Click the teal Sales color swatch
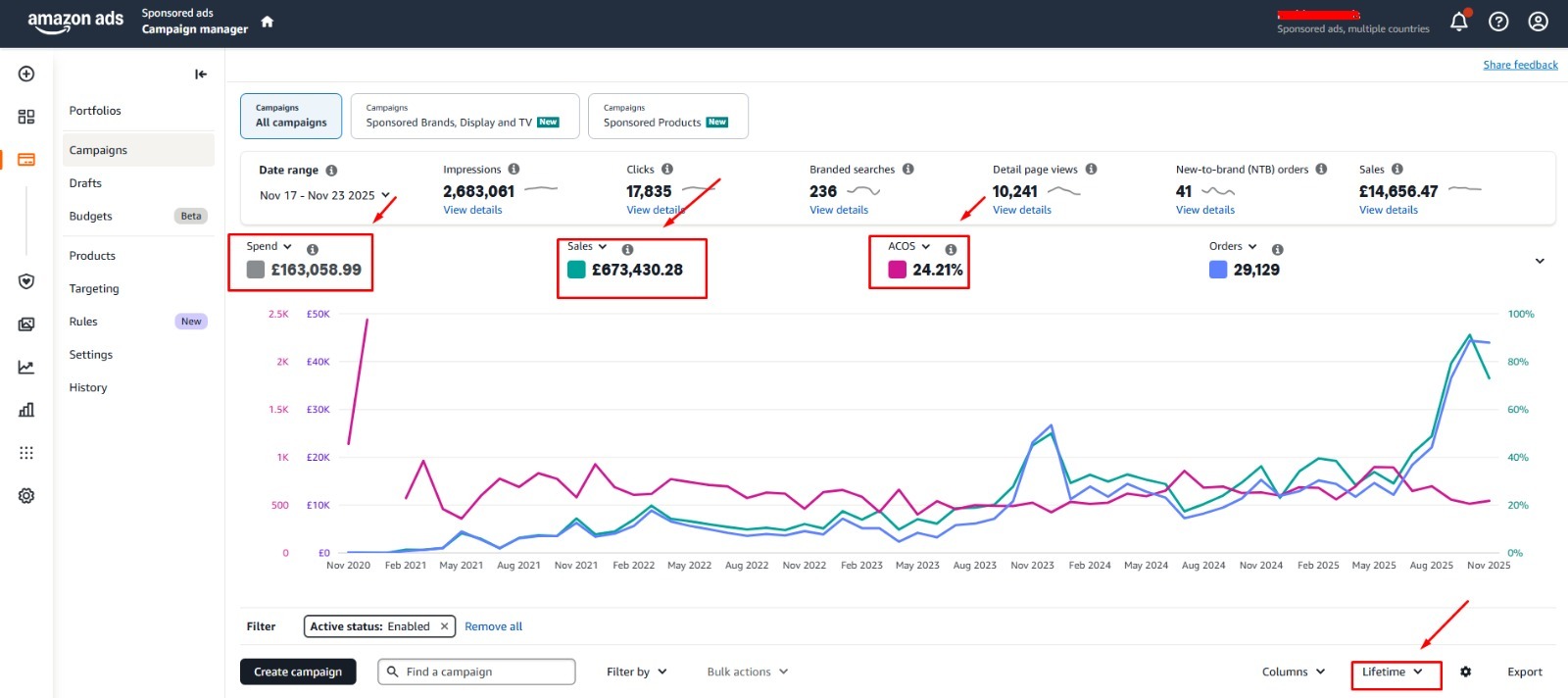This screenshot has width=1568, height=698. [576, 270]
